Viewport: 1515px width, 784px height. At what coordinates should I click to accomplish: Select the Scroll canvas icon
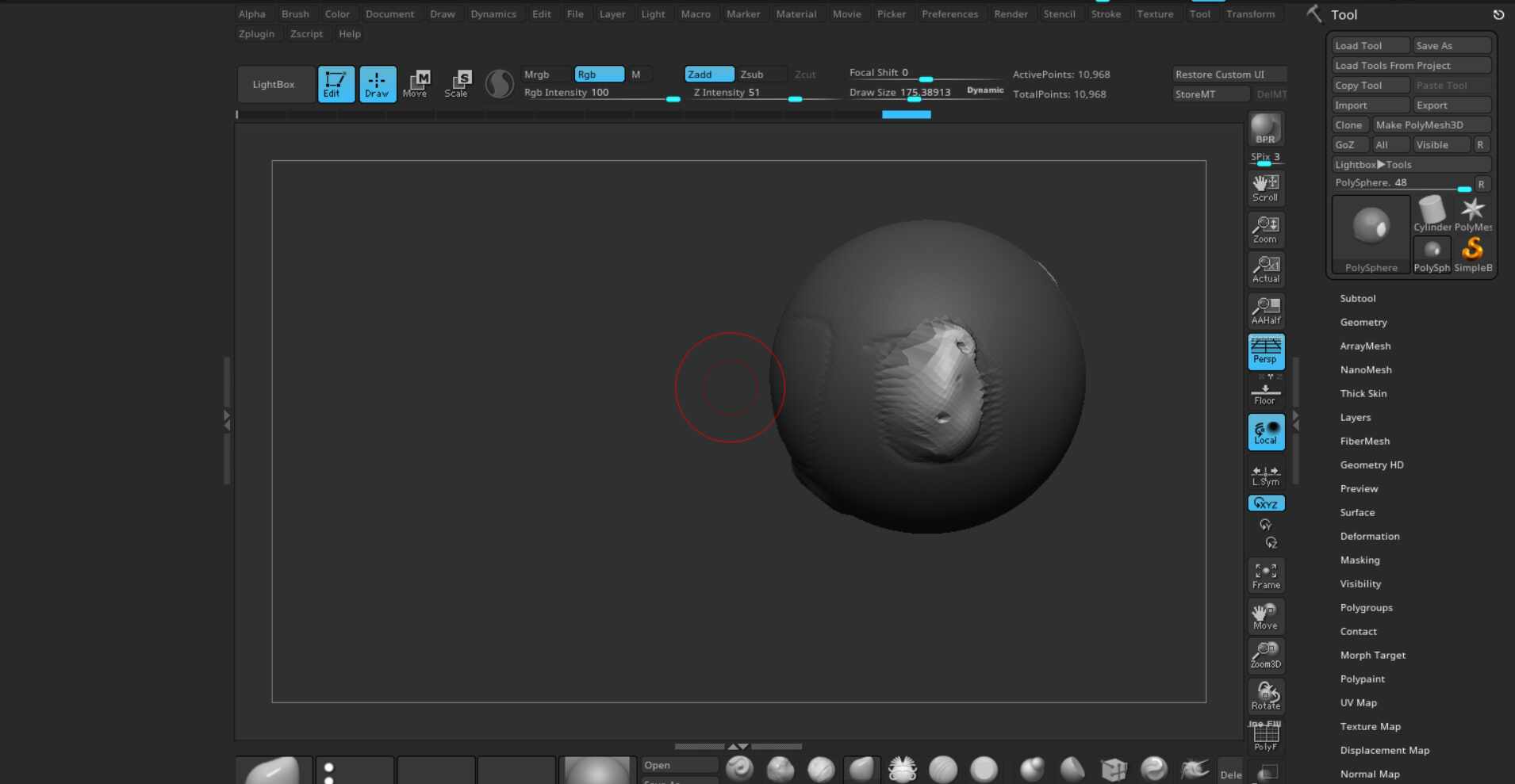[1265, 188]
